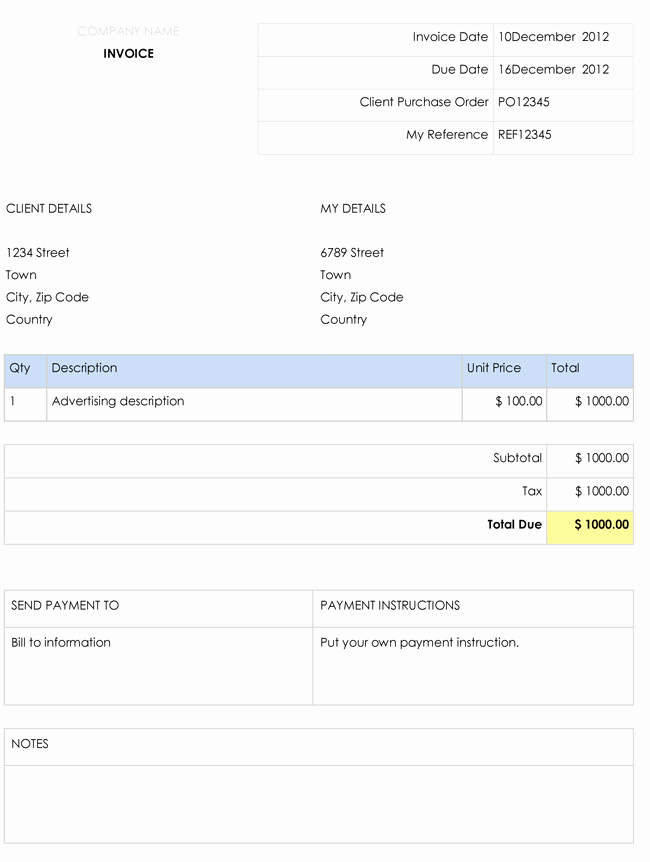Click the Tax label
The width and height of the screenshot is (650, 862).
pyautogui.click(x=532, y=491)
